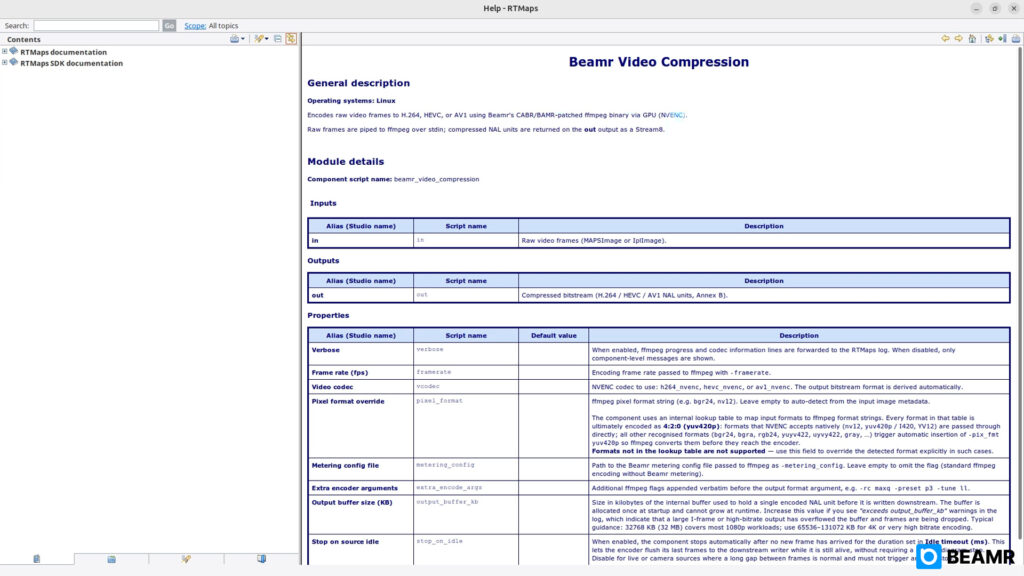Select RTMaps SDK documentation book entry
1024x576 pixels.
tap(71, 63)
